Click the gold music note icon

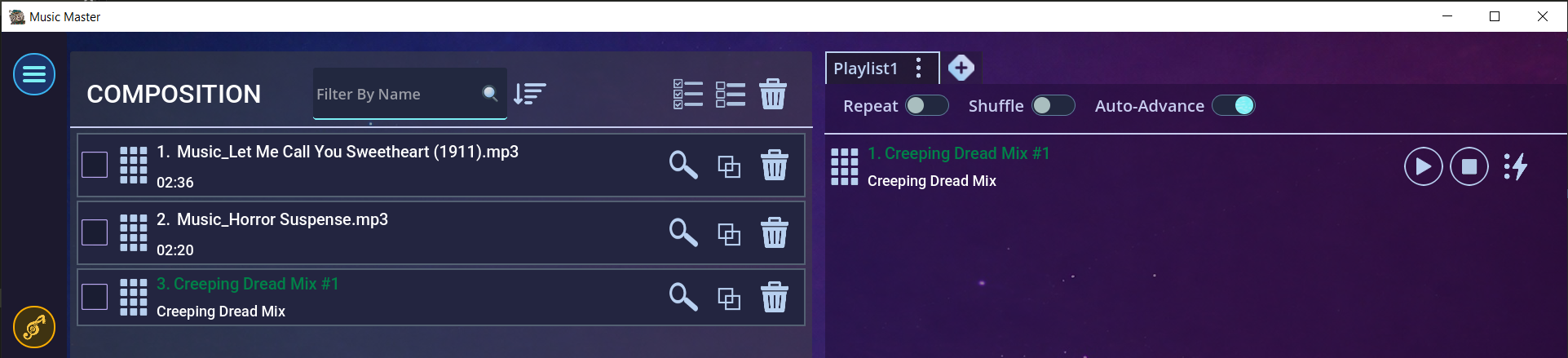(x=34, y=327)
